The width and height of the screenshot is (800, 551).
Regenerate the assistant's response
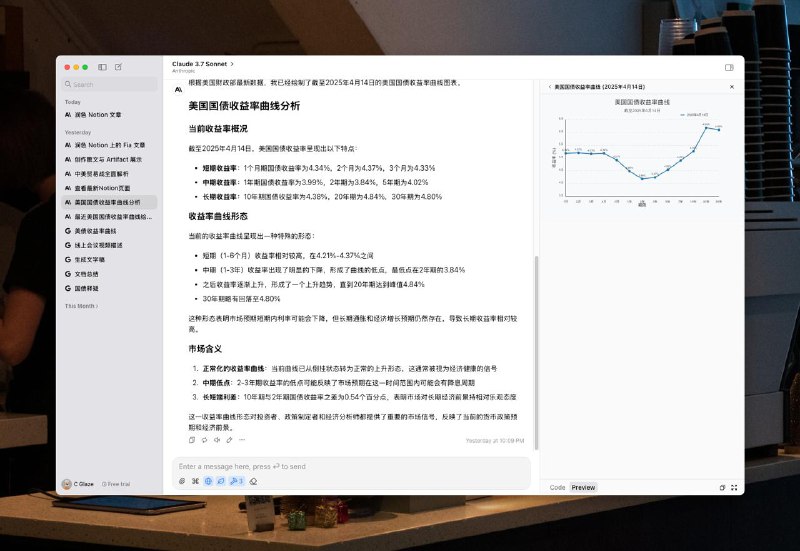[x=204, y=440]
